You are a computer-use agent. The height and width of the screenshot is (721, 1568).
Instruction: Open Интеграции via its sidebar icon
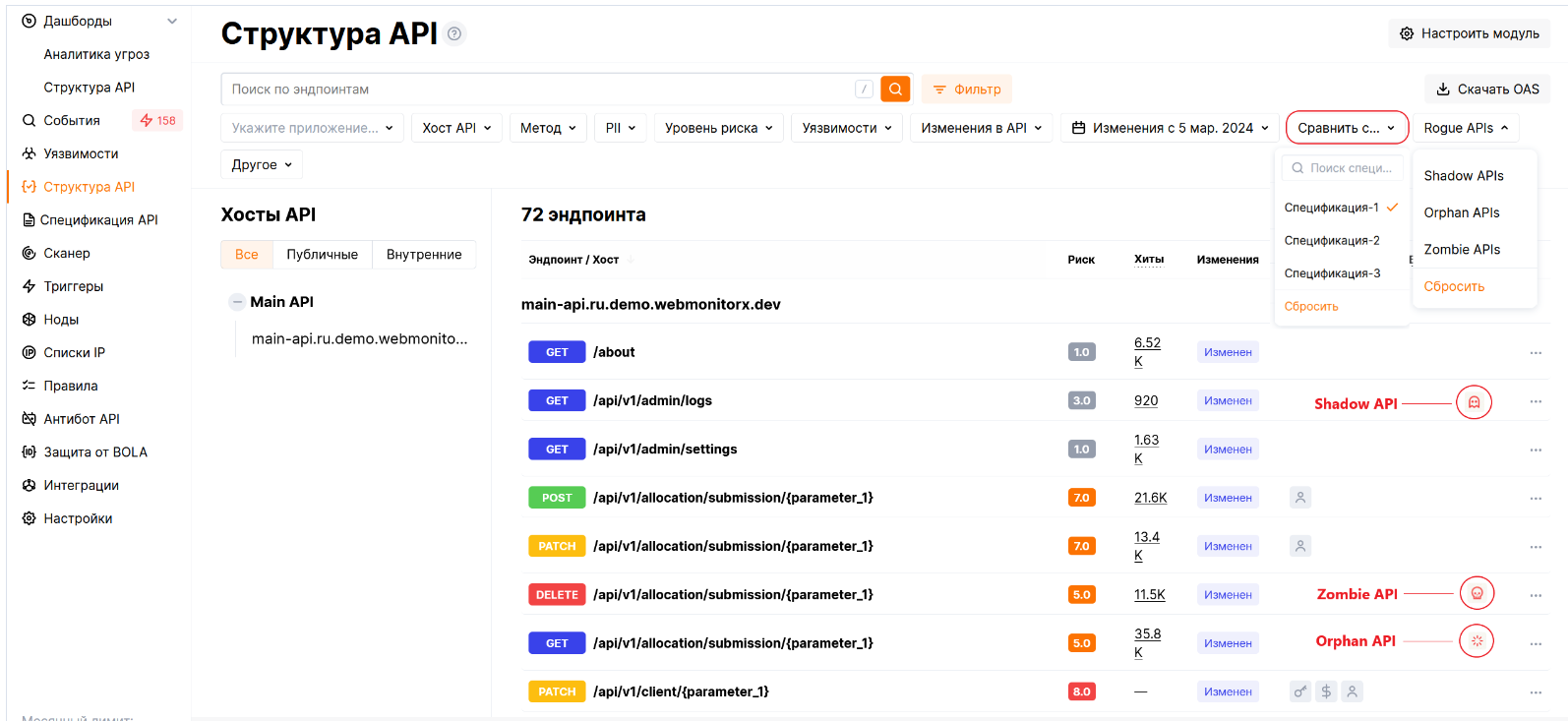29,485
